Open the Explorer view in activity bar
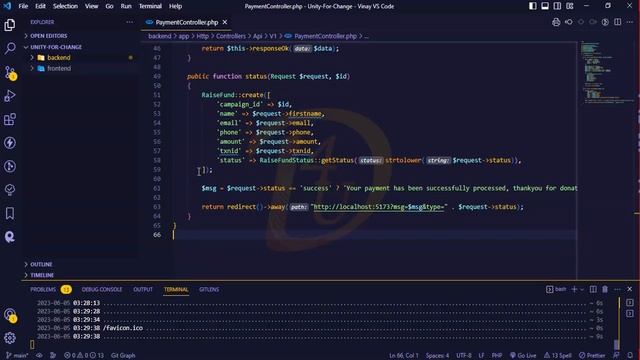The height and width of the screenshot is (360, 640). point(10,25)
